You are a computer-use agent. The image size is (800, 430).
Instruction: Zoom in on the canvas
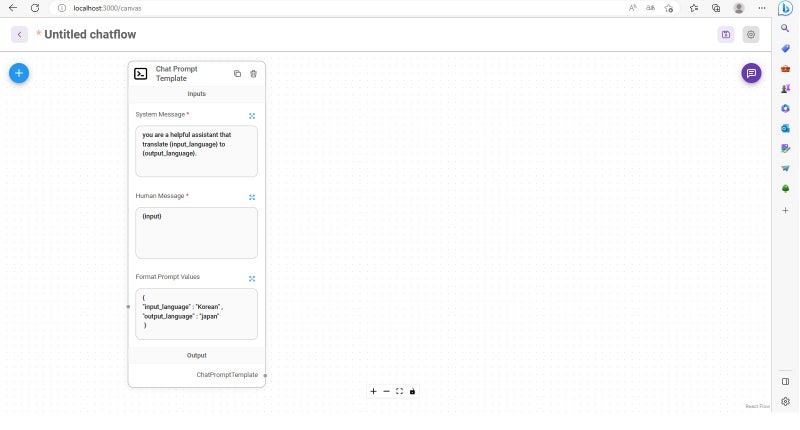pyautogui.click(x=373, y=391)
